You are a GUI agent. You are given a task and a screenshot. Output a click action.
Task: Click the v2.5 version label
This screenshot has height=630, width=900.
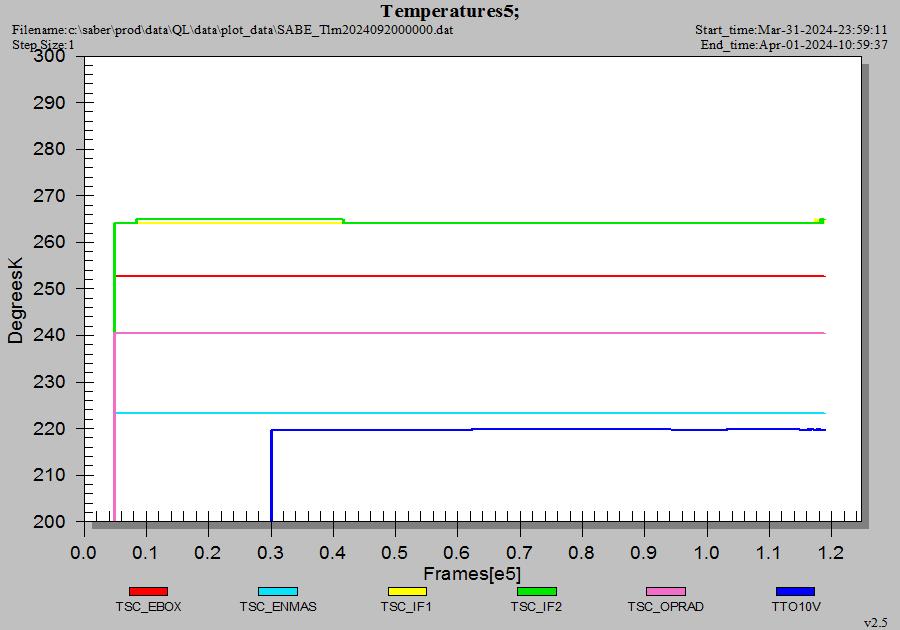pos(875,623)
